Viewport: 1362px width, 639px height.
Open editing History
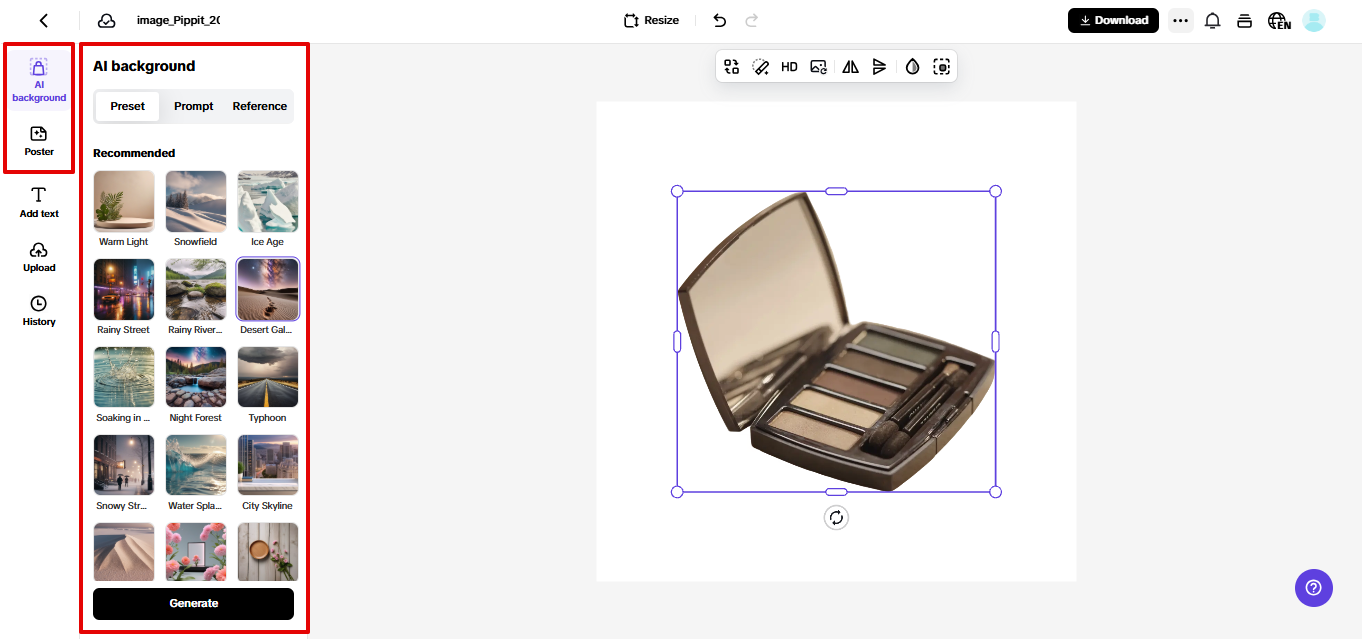coord(38,311)
